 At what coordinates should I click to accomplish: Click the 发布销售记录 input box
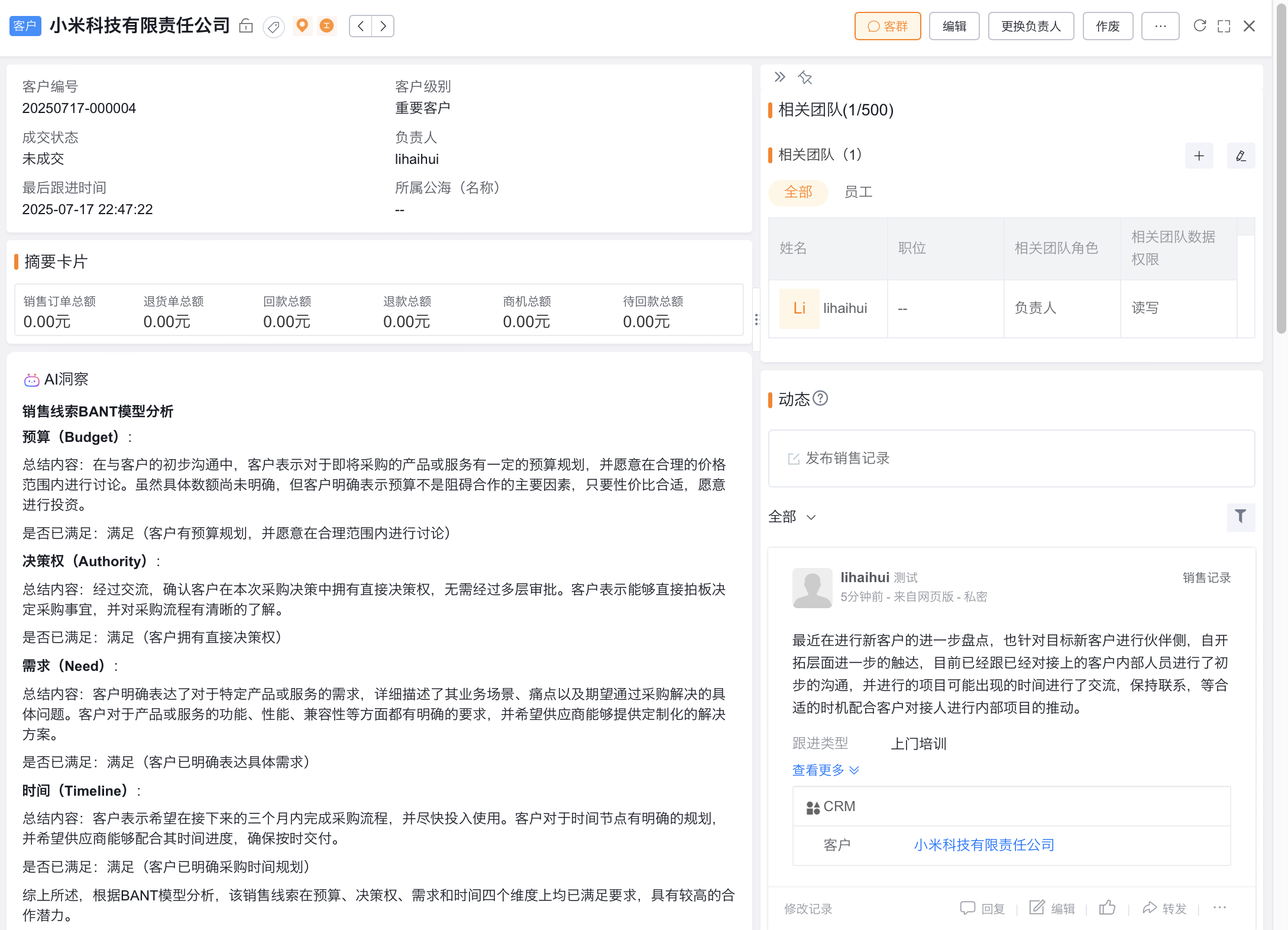pos(1011,458)
